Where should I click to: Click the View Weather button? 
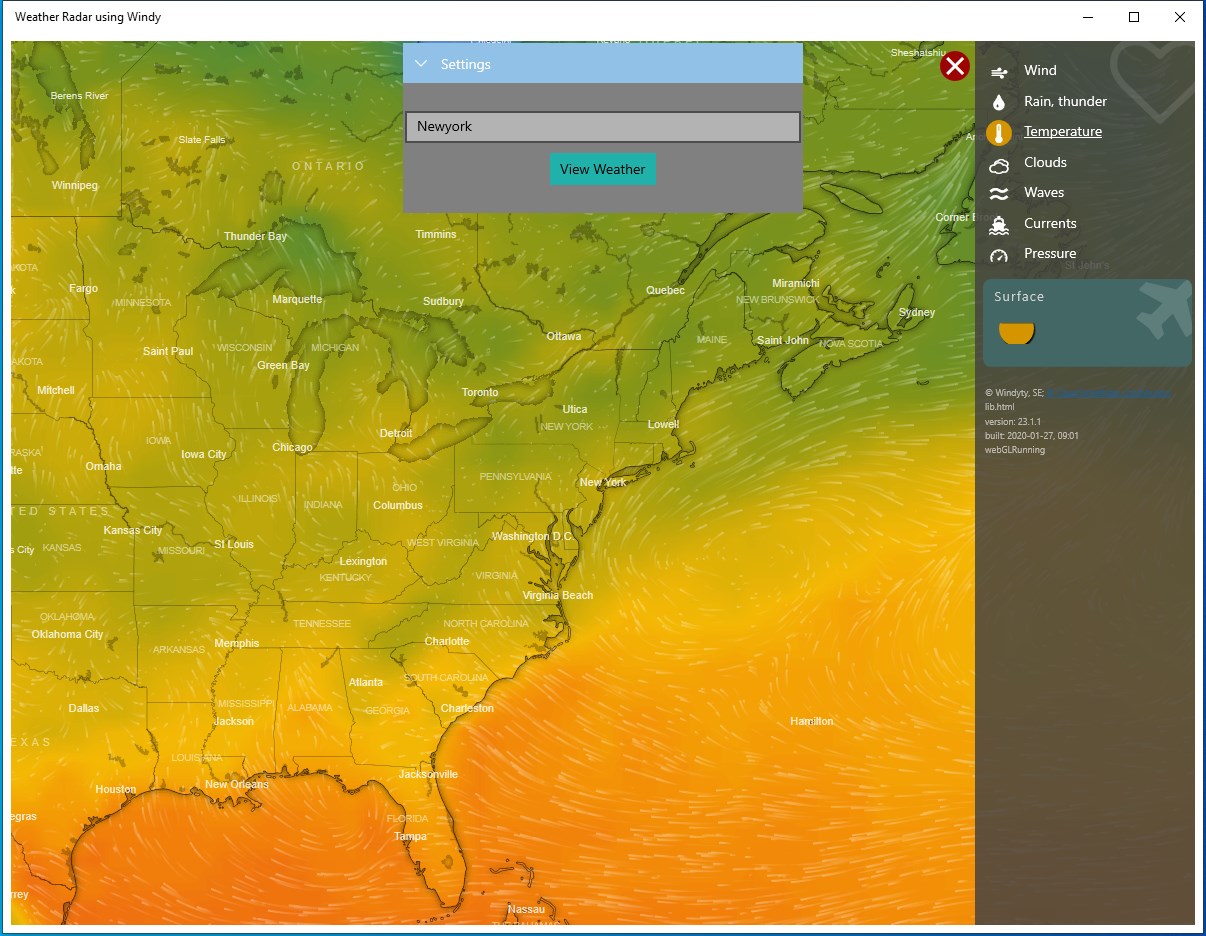click(603, 169)
